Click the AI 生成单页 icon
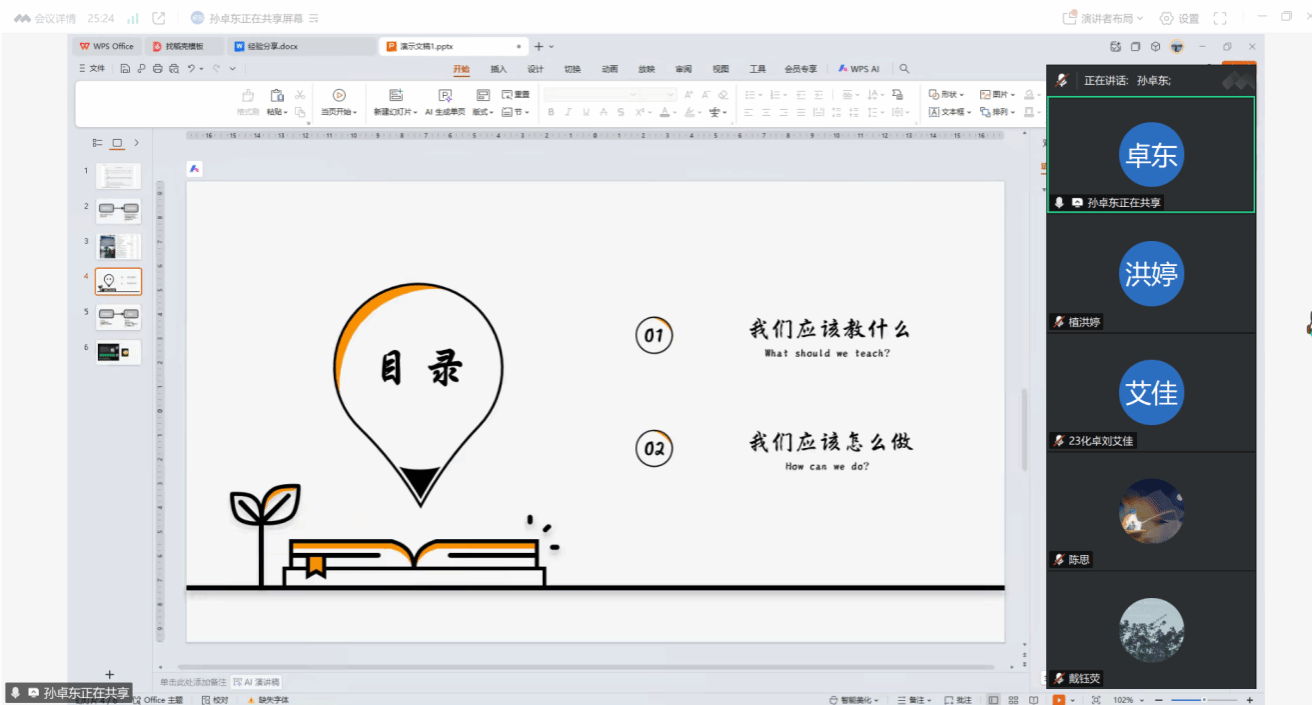This screenshot has height=705, width=1312. (445, 95)
